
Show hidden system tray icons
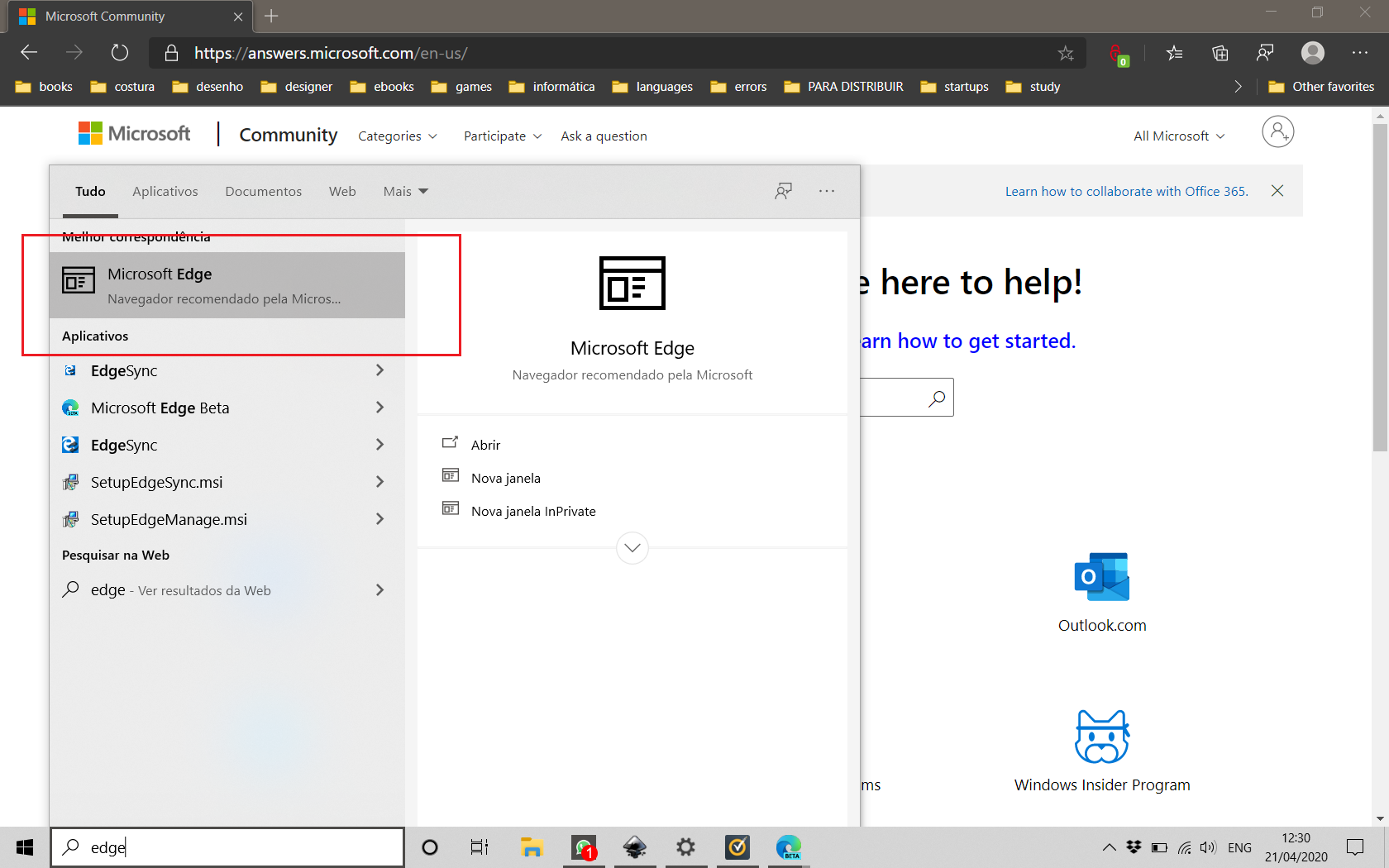click(1110, 847)
